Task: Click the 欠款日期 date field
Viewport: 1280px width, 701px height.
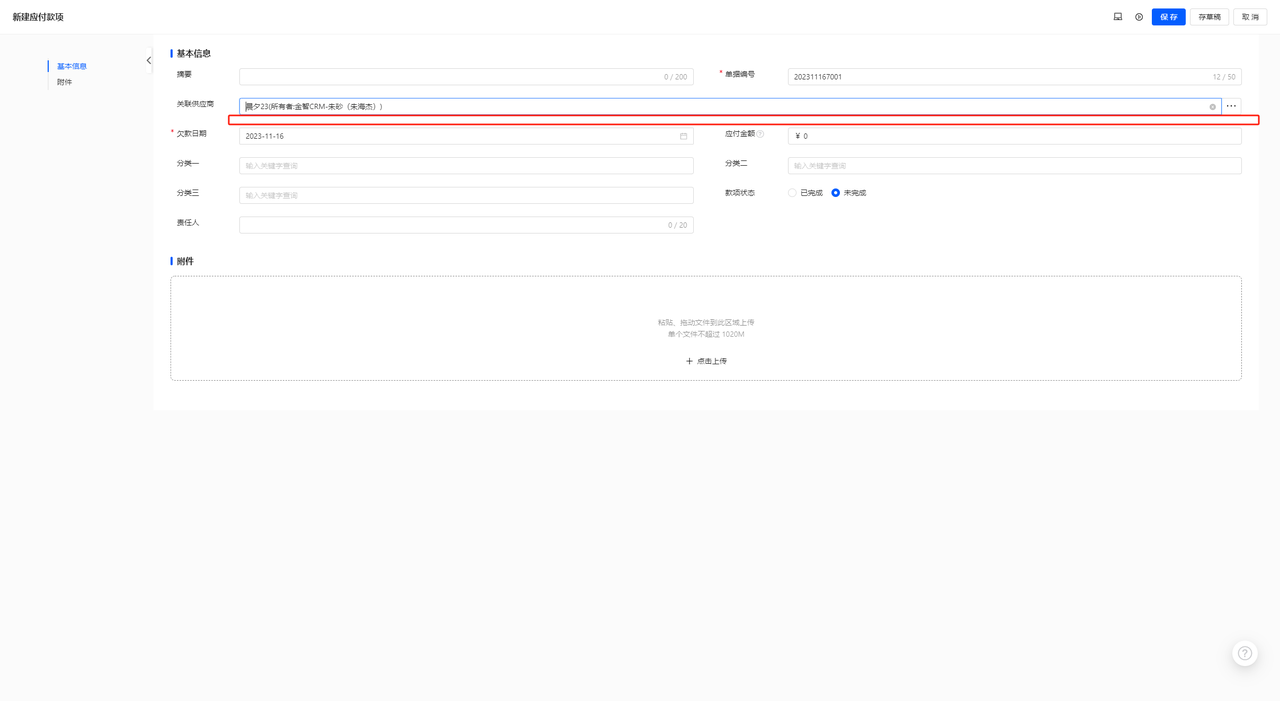Action: click(466, 136)
